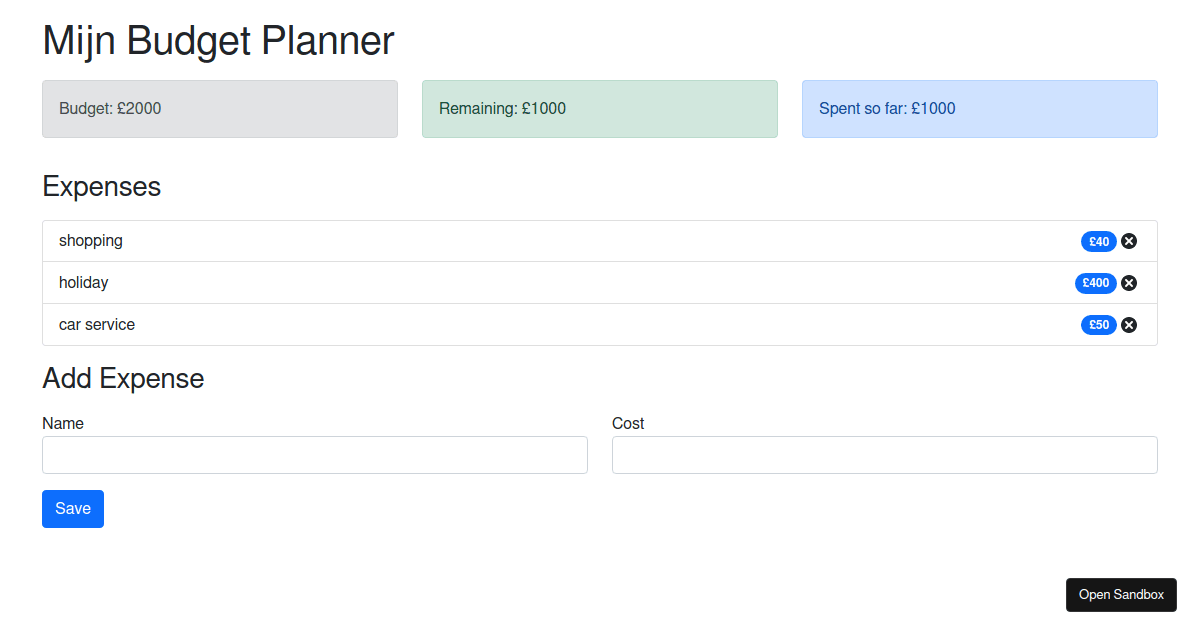Click the Expenses heading
This screenshot has width=1200, height=630.
coord(101,187)
